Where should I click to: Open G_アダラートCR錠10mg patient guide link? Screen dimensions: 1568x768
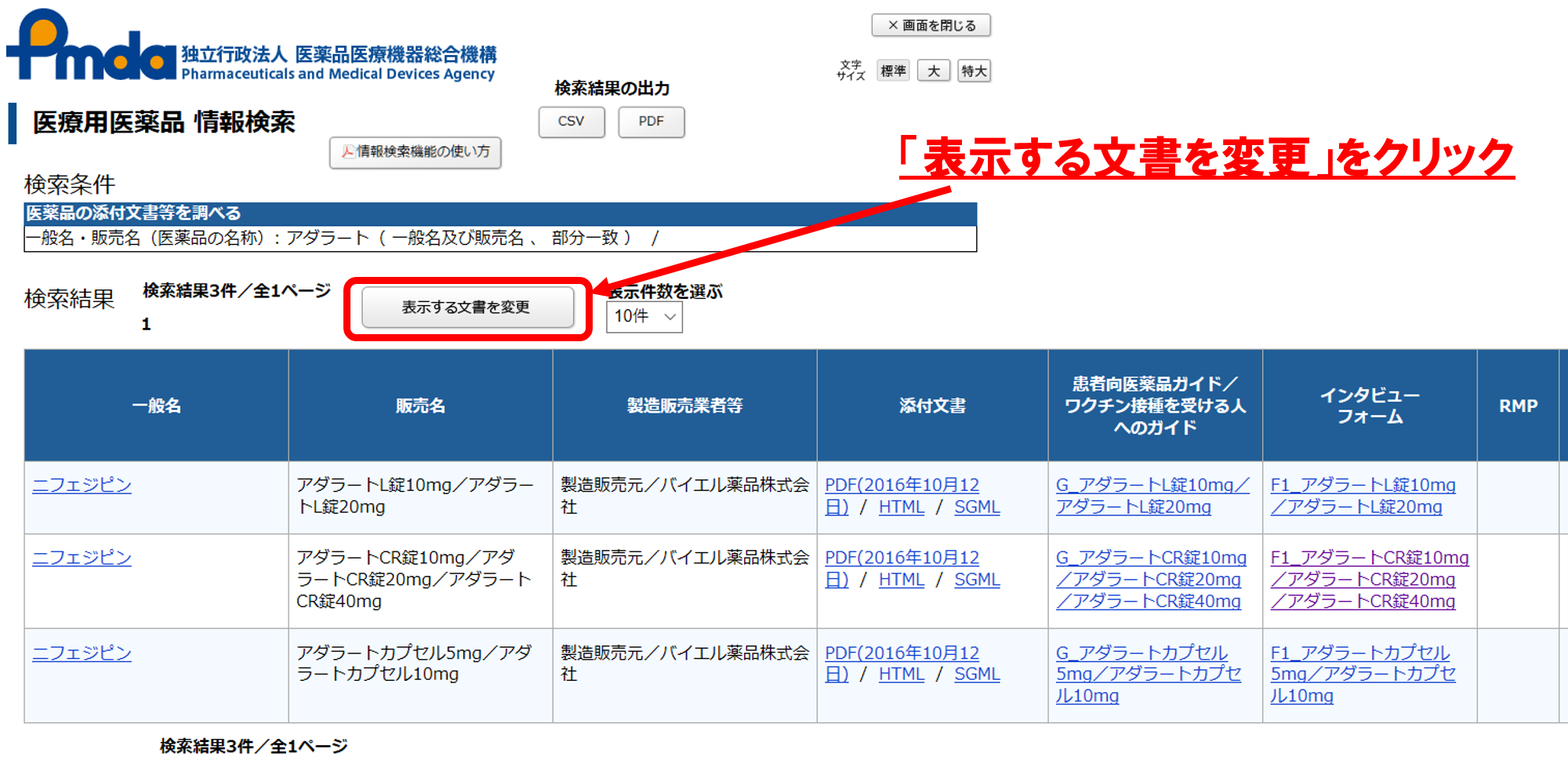pos(1151,579)
